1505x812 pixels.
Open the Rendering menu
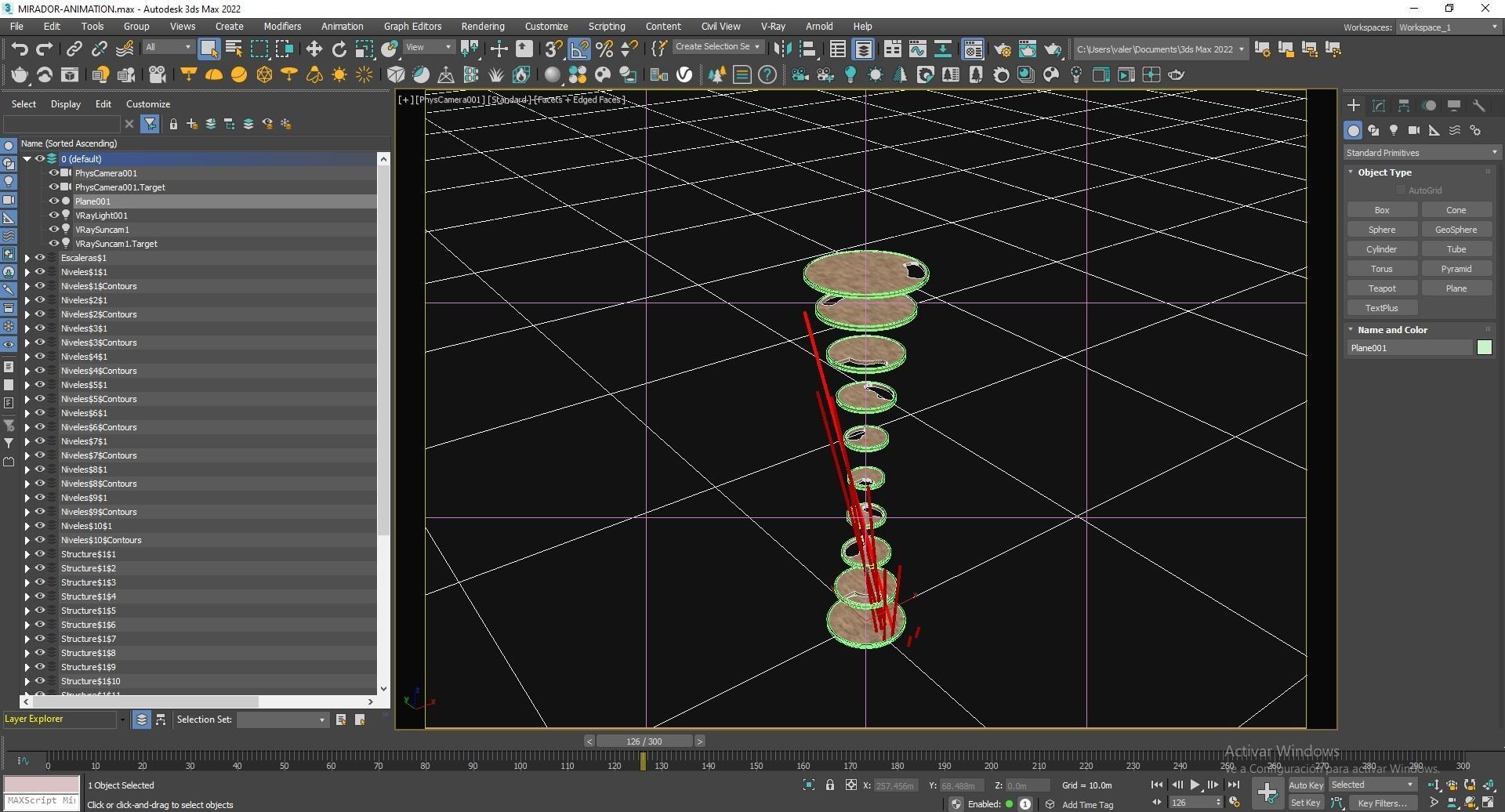click(x=482, y=26)
